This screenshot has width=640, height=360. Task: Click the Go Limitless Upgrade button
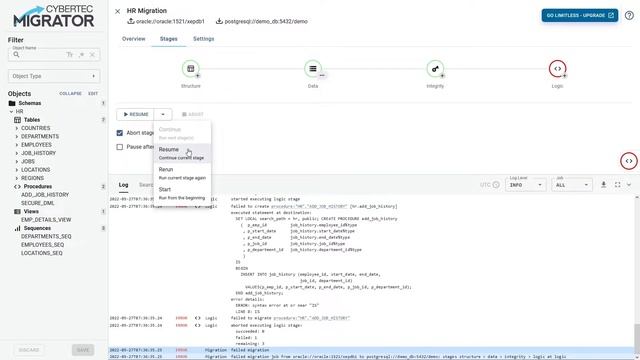pos(580,16)
